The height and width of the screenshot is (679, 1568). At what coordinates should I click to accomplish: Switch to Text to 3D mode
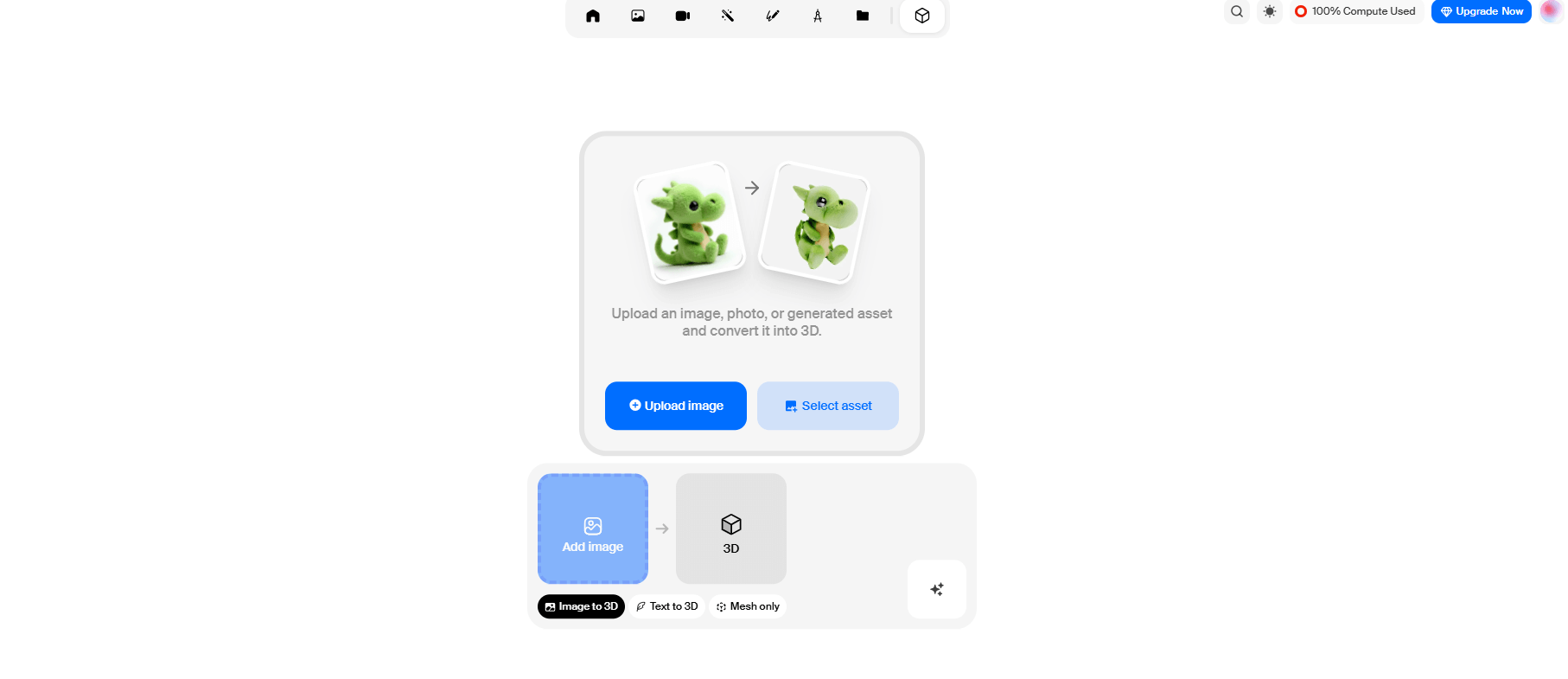tap(667, 606)
